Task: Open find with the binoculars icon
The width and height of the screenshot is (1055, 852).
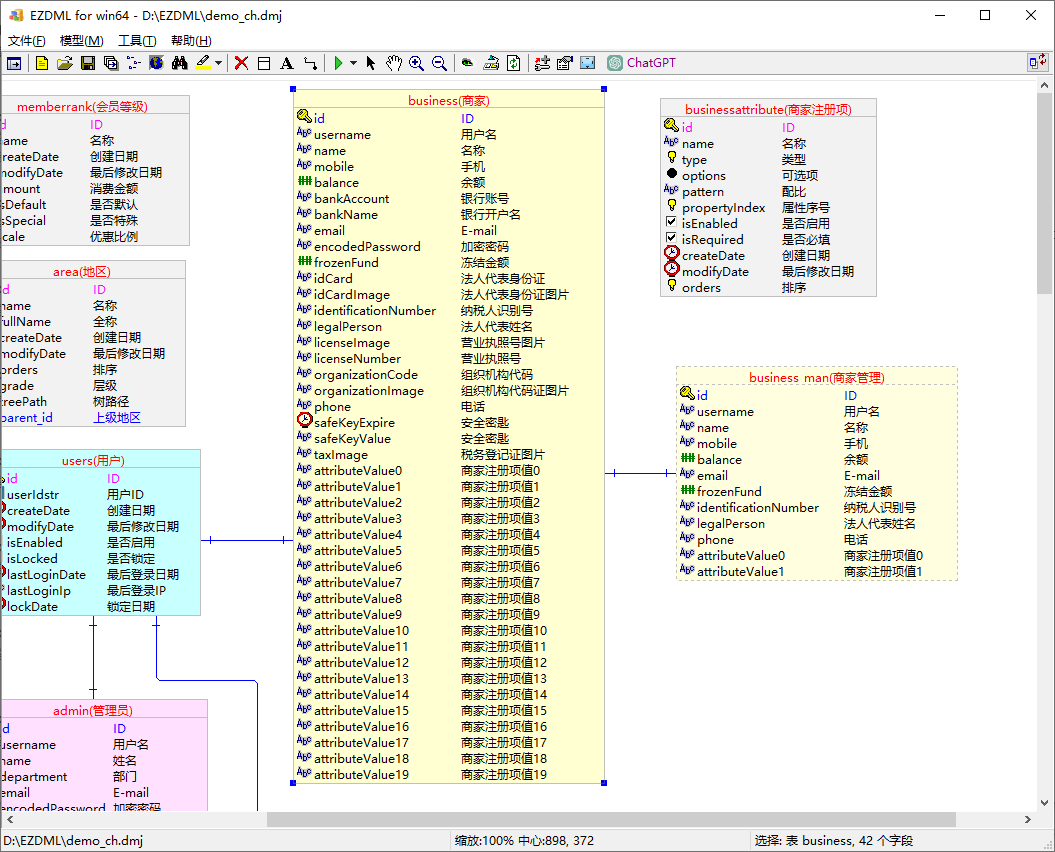Action: tap(180, 63)
